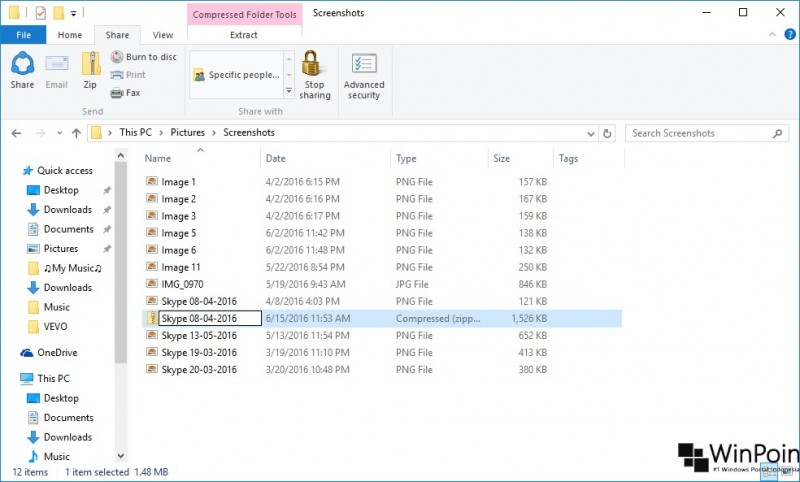Open the Extract tab
This screenshot has height=482, width=800.
[x=244, y=35]
